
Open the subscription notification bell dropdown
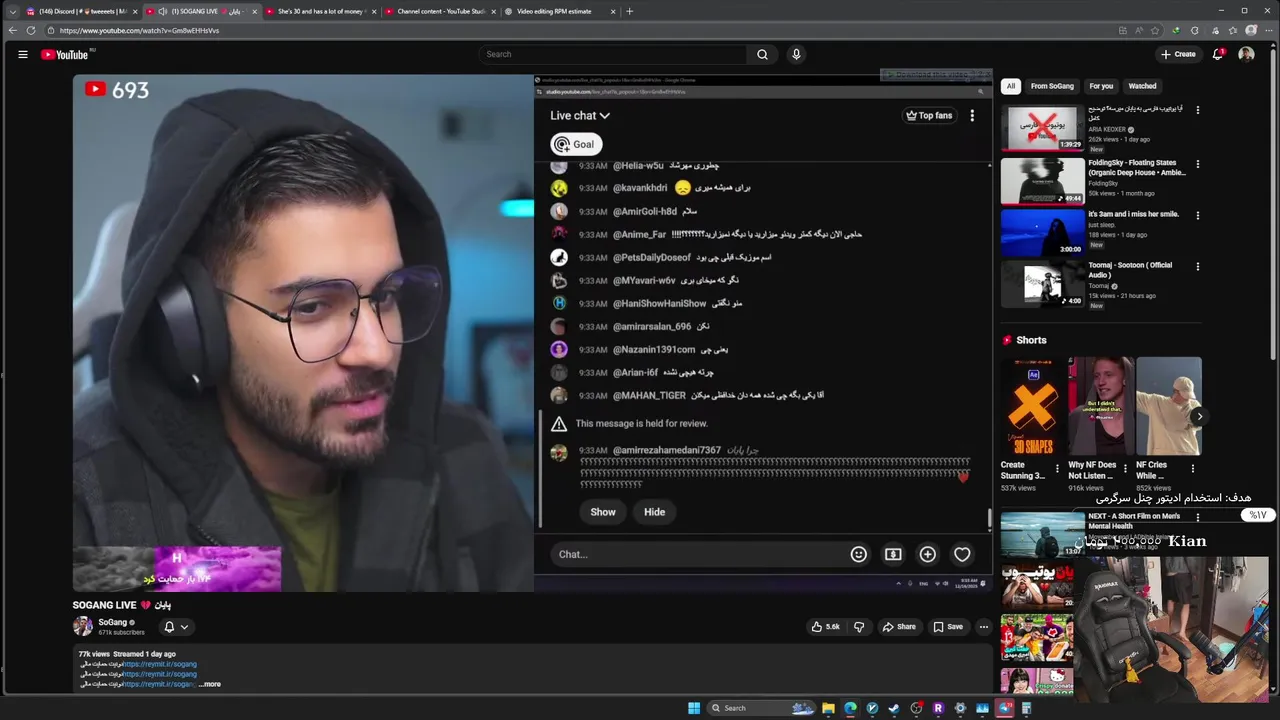click(176, 627)
